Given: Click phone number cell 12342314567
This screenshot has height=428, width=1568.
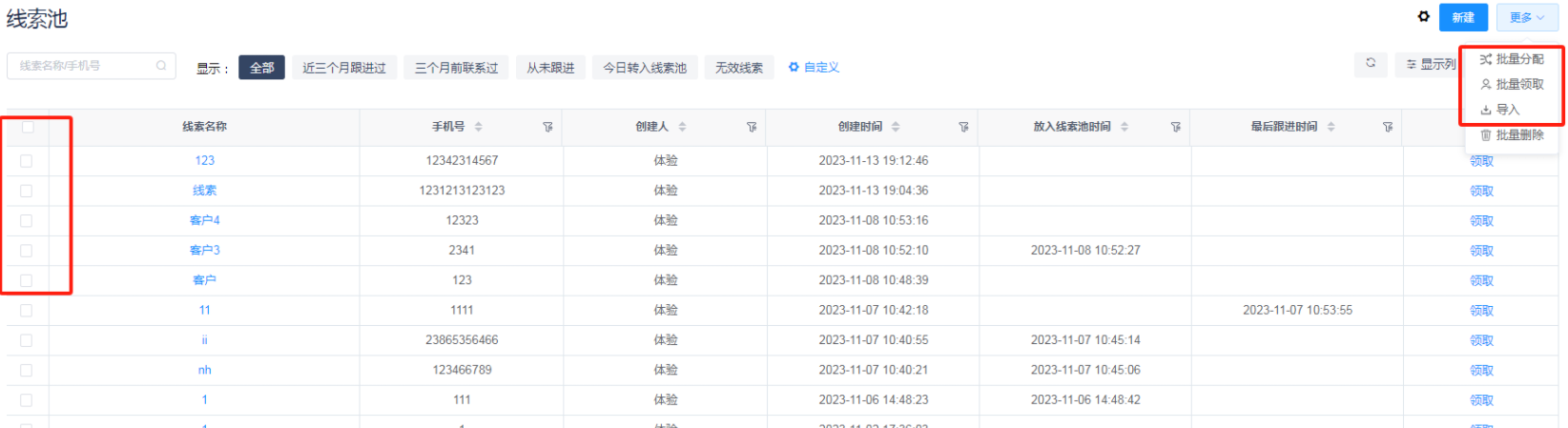Looking at the screenshot, I should pos(462,161).
